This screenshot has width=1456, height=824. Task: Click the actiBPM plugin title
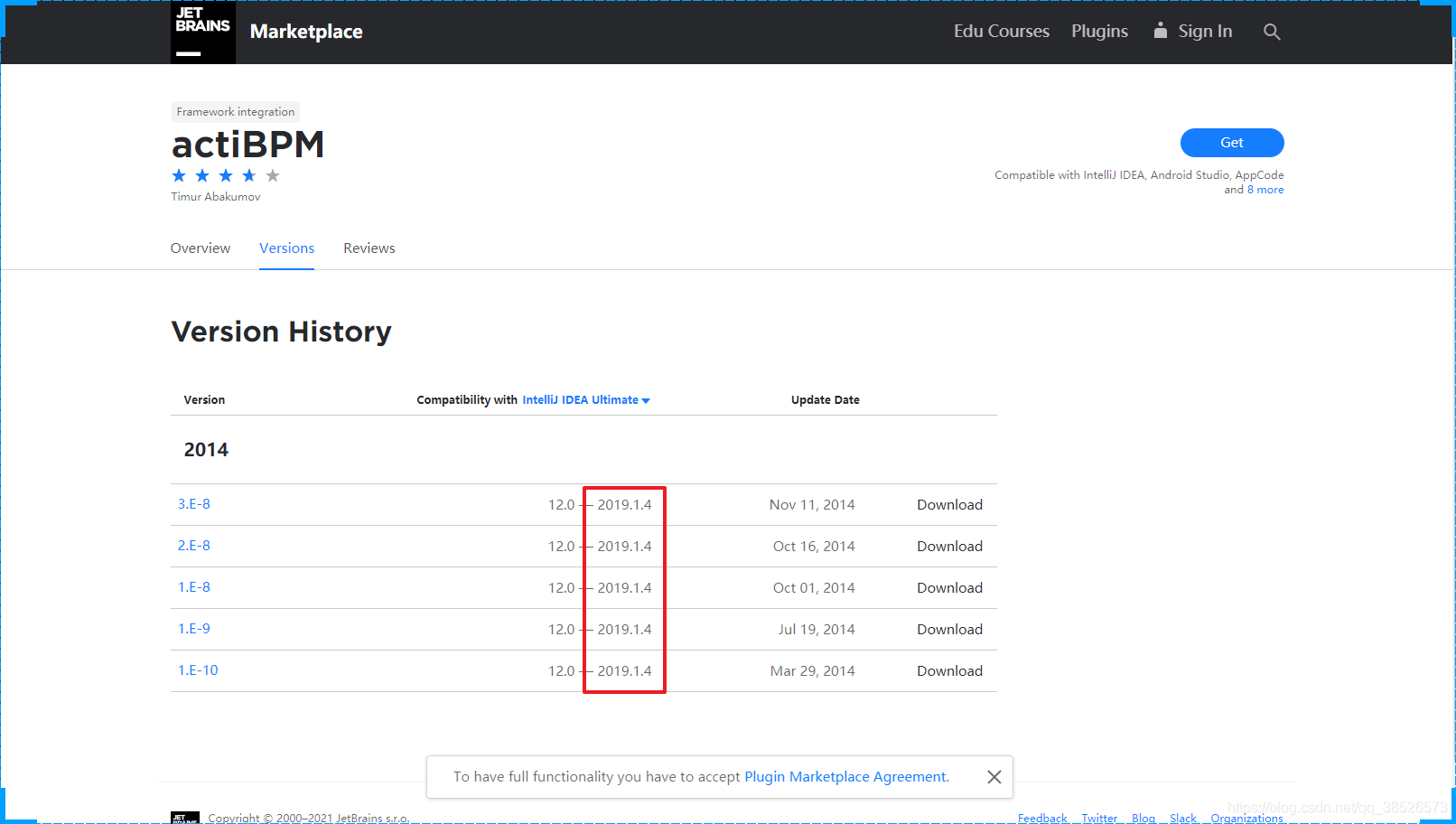[247, 145]
